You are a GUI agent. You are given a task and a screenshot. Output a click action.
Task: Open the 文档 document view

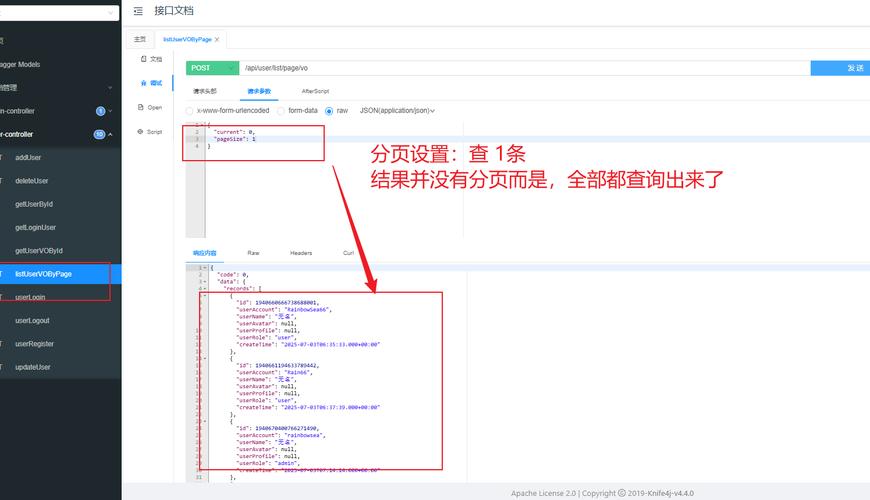pos(151,59)
